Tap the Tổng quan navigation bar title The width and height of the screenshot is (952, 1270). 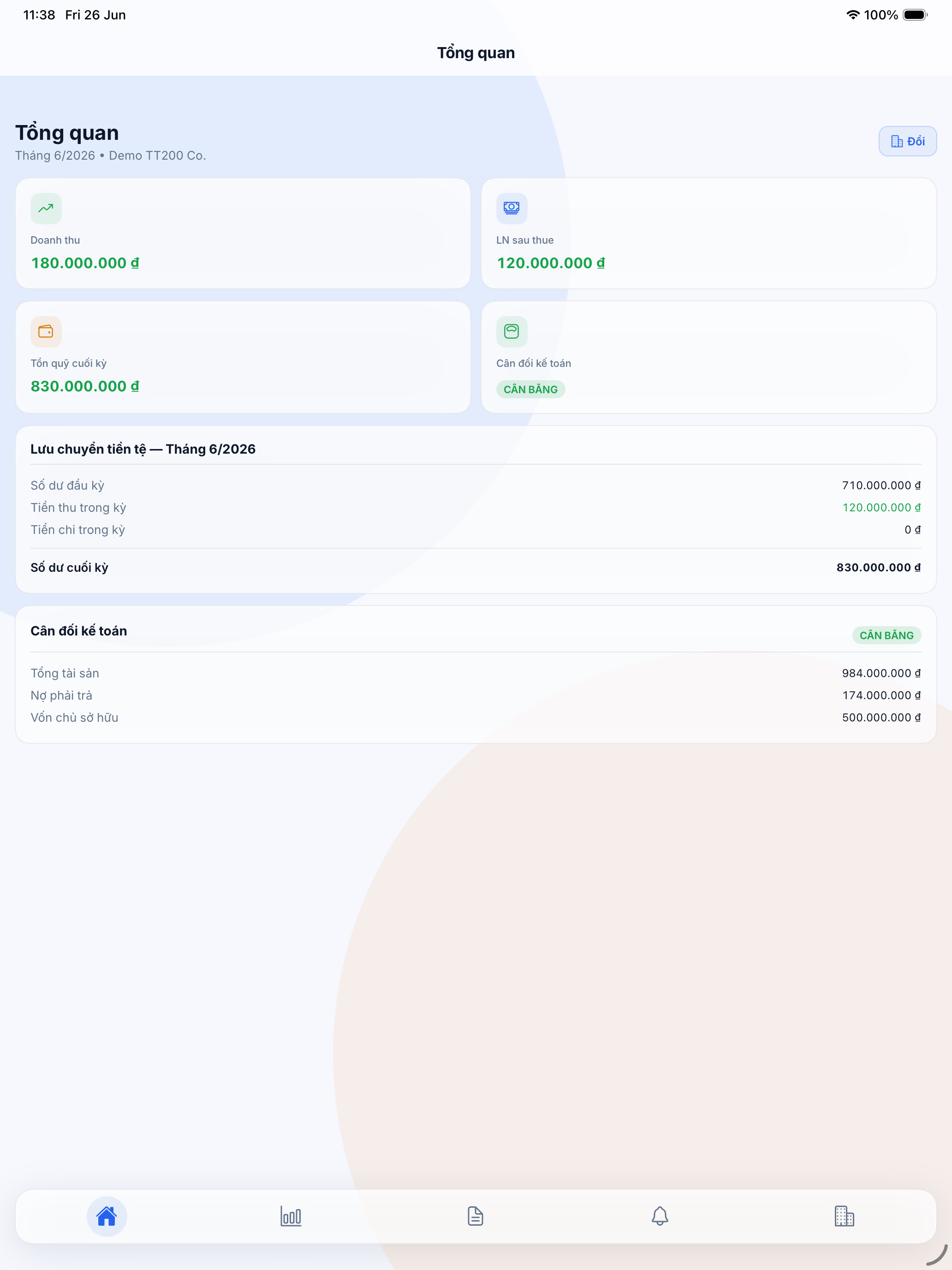(x=476, y=53)
